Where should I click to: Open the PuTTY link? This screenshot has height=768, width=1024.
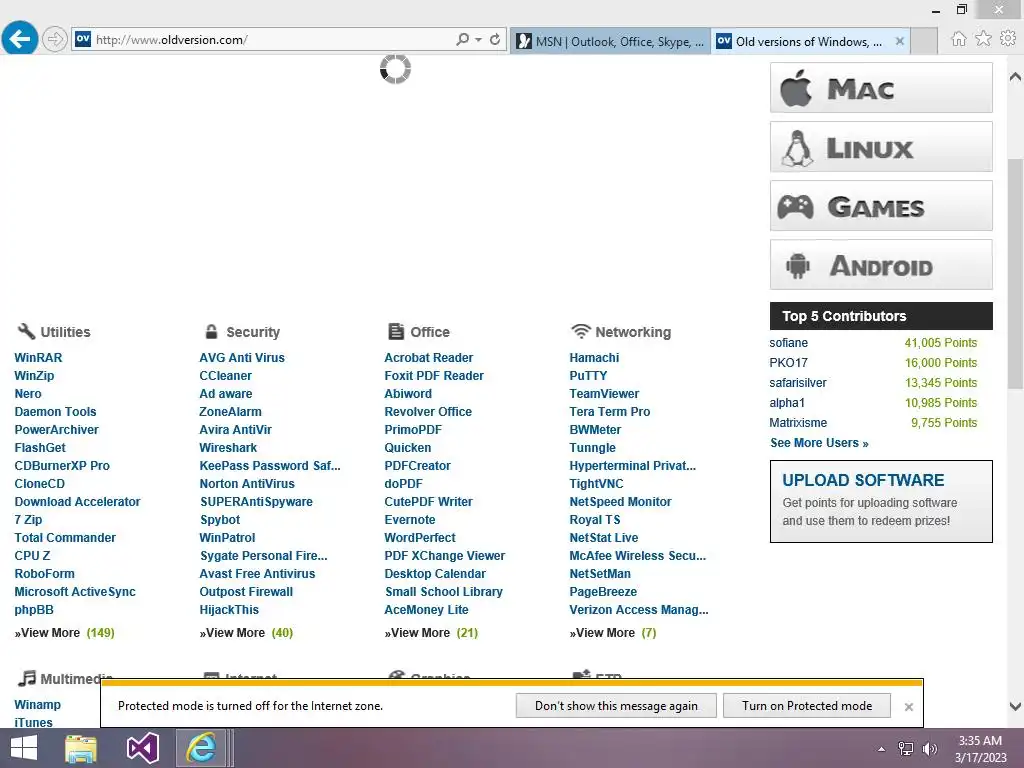[x=588, y=376]
